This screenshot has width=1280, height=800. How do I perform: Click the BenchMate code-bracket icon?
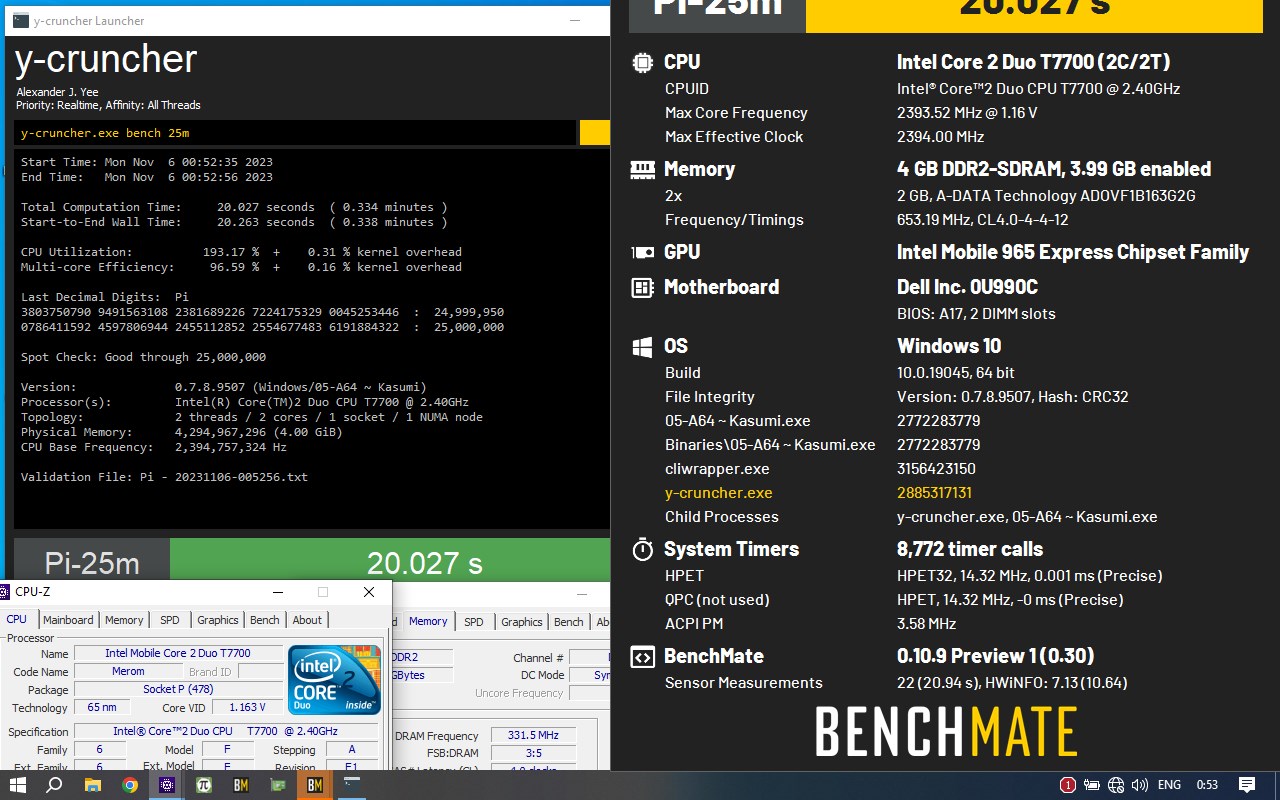pyautogui.click(x=642, y=656)
